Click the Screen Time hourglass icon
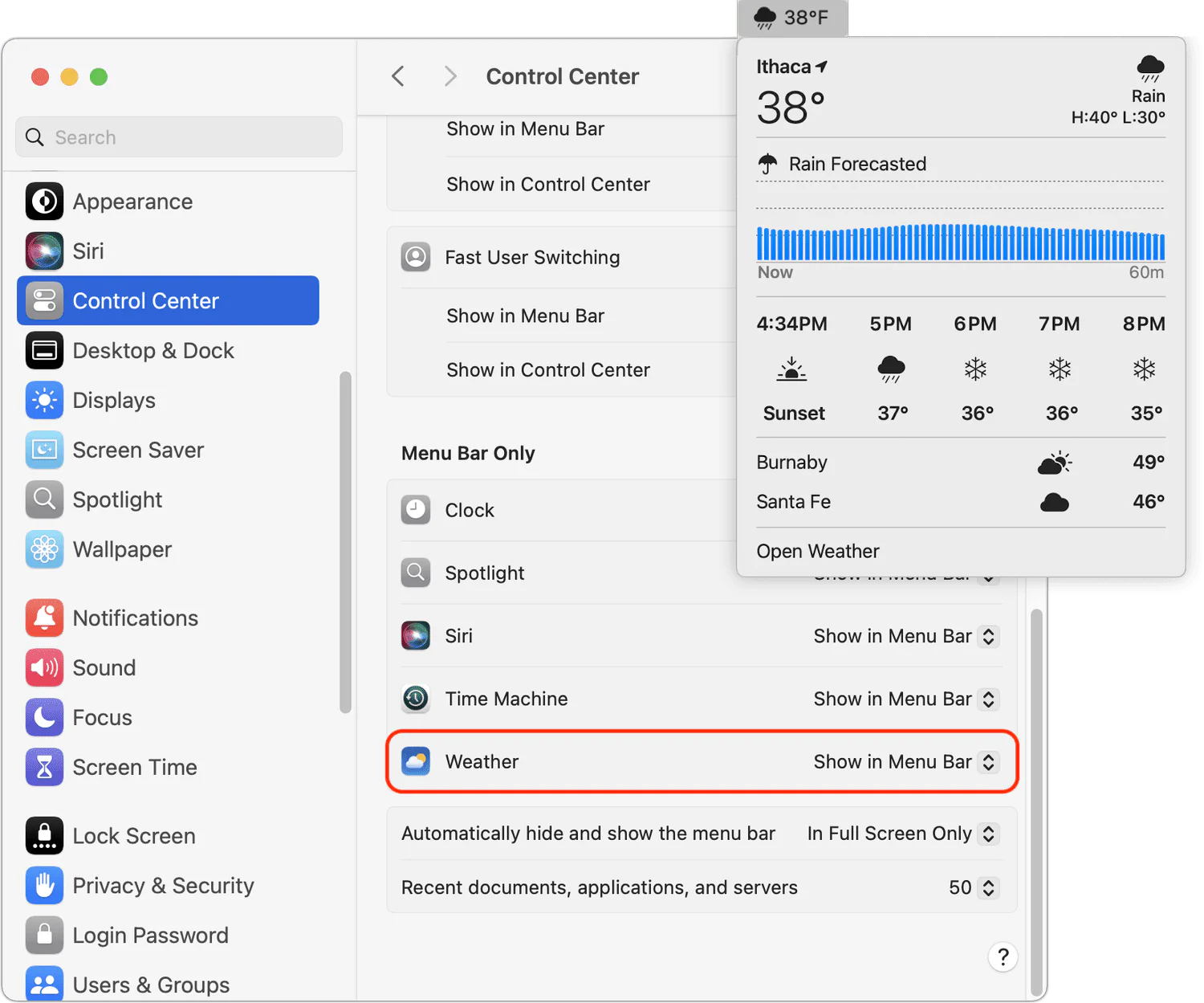Screen dimensions: 1204x1003 (x=44, y=768)
